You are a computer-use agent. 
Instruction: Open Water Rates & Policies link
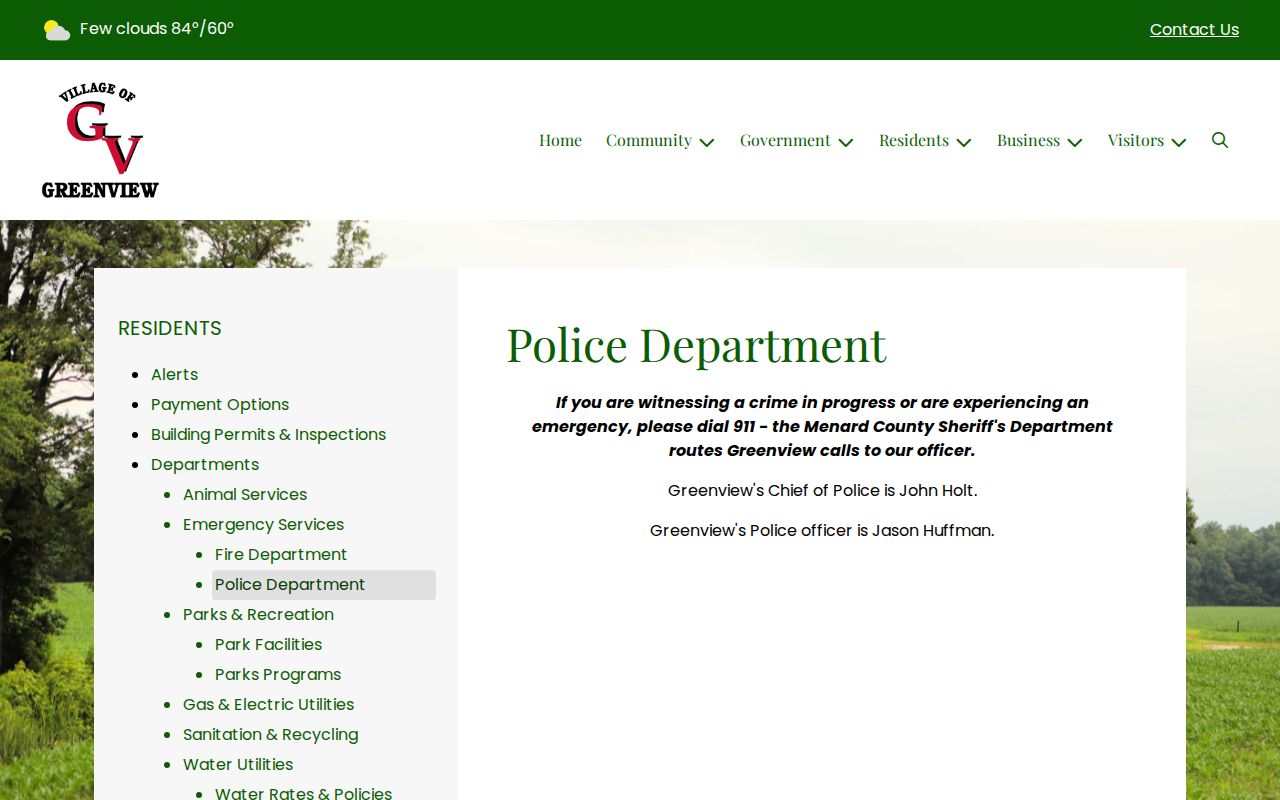tap(303, 793)
